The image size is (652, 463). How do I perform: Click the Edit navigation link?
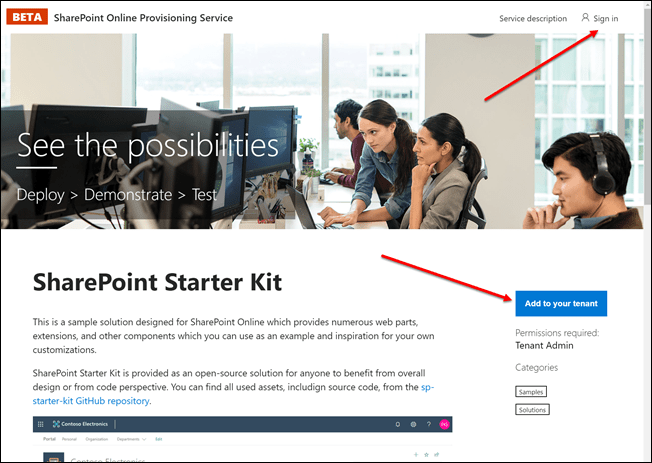158,439
